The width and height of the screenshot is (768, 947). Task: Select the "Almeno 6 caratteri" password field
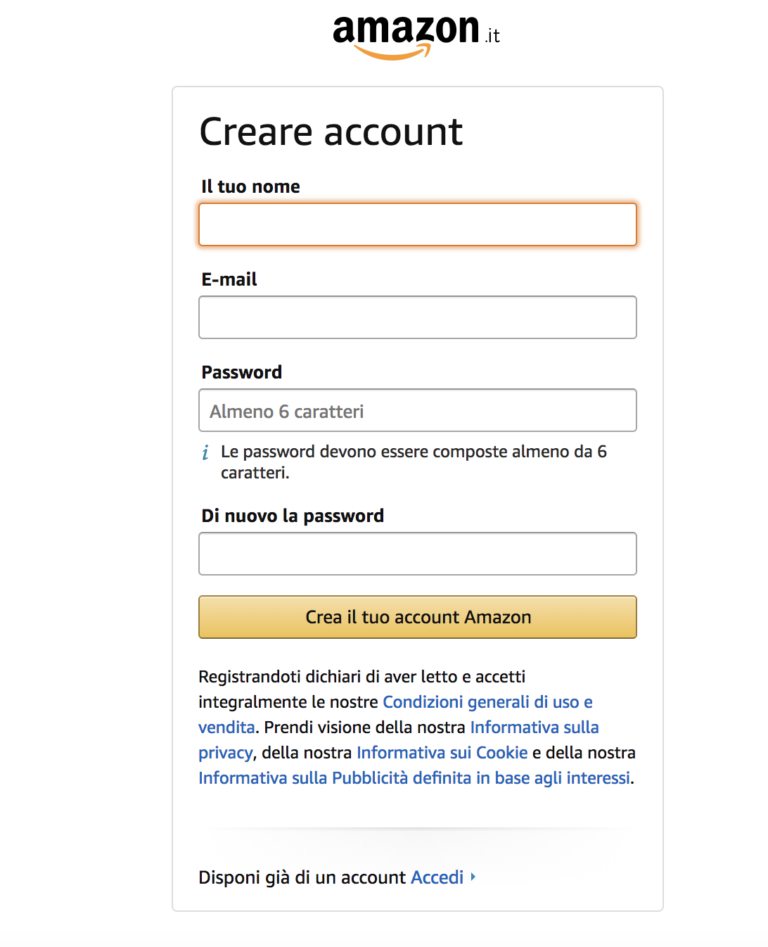pyautogui.click(x=417, y=410)
